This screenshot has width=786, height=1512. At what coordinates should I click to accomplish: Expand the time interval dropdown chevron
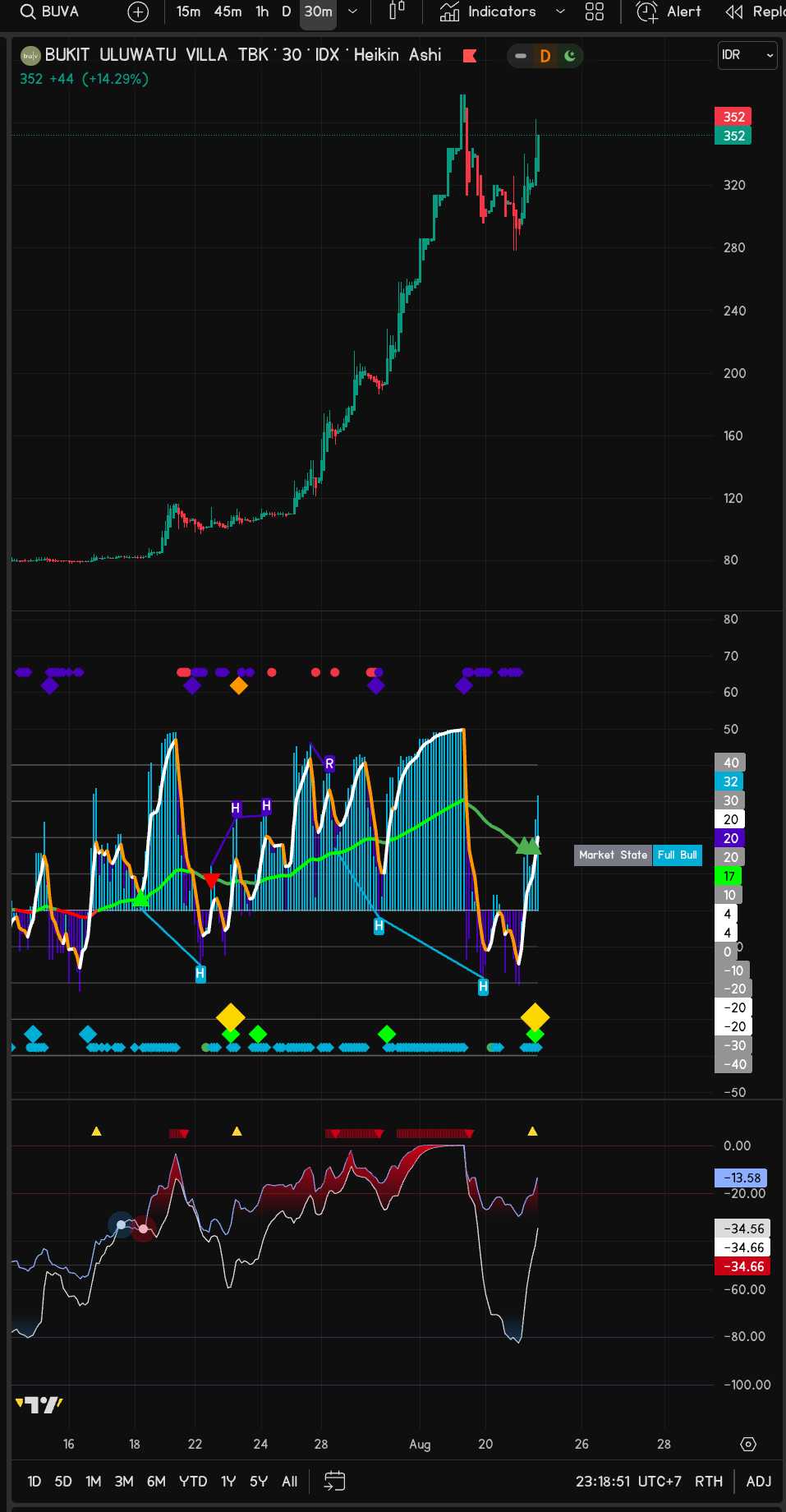point(352,12)
